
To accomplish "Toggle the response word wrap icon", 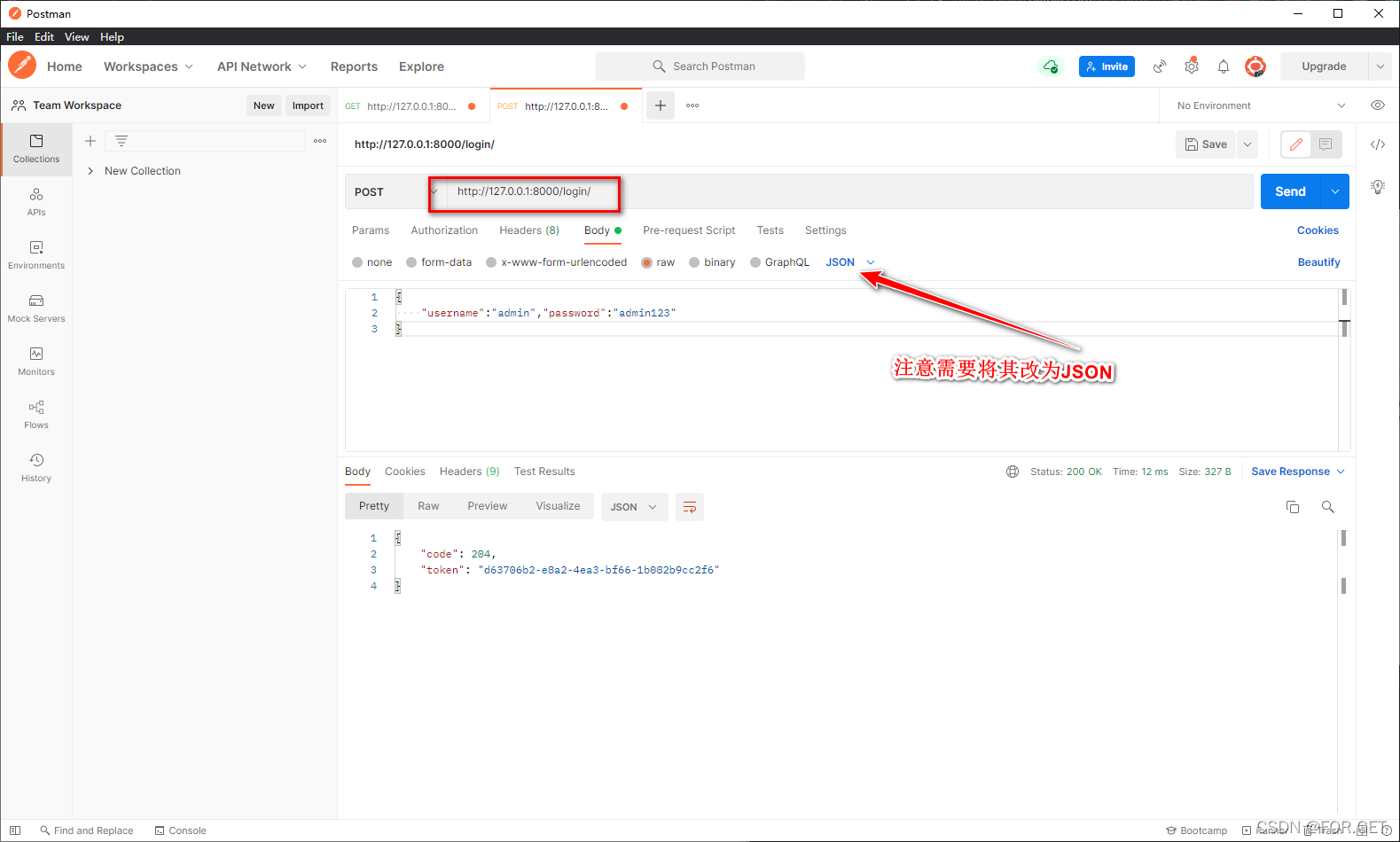I will [x=690, y=507].
